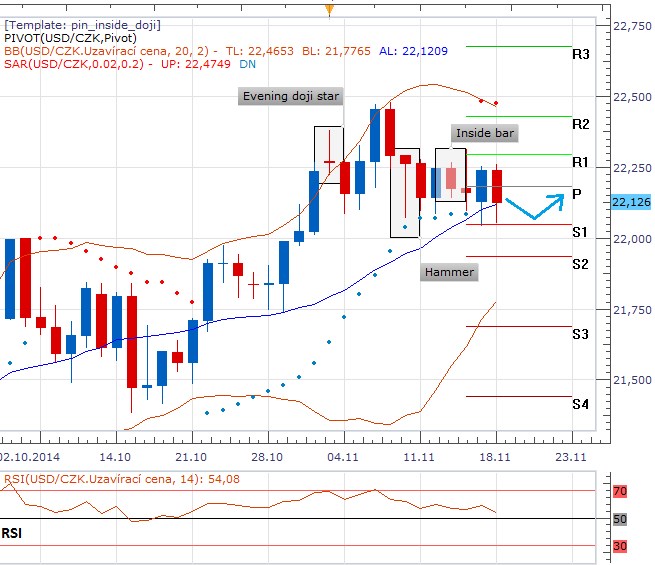Click the Template: pin_inside_doji title text

tap(82, 24)
